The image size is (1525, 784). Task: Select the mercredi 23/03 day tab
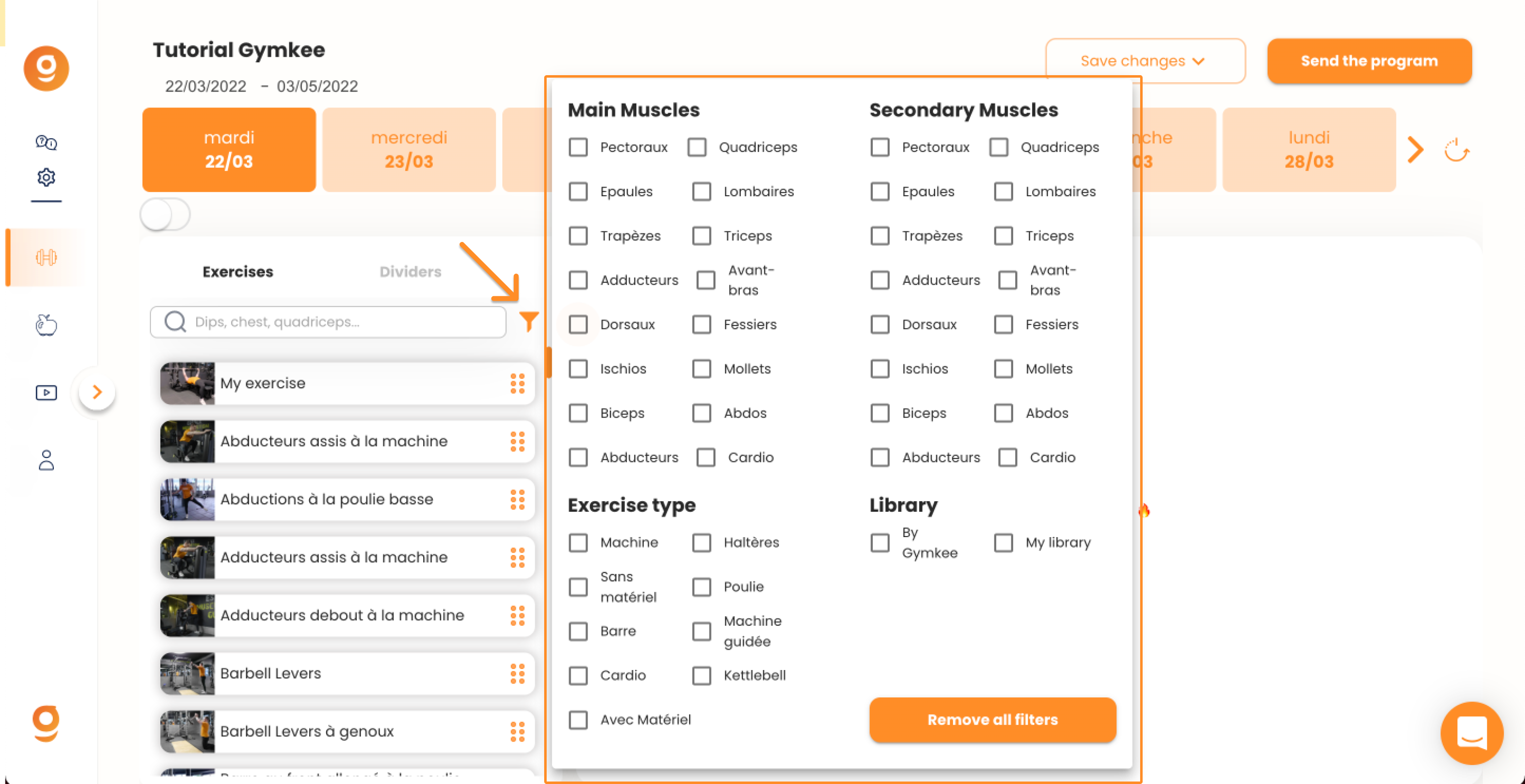coord(409,150)
